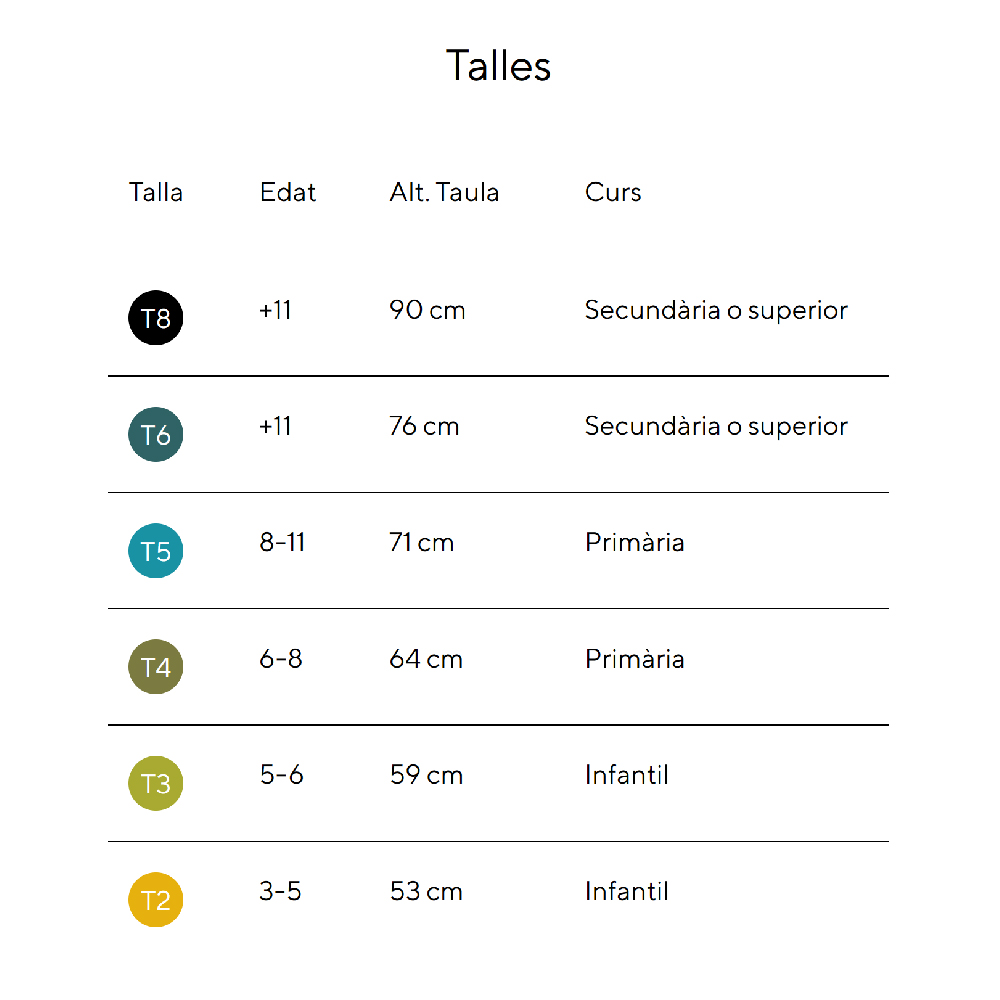Select the 53 cm height value
Screen dimensions: 1000x1000
point(426,891)
